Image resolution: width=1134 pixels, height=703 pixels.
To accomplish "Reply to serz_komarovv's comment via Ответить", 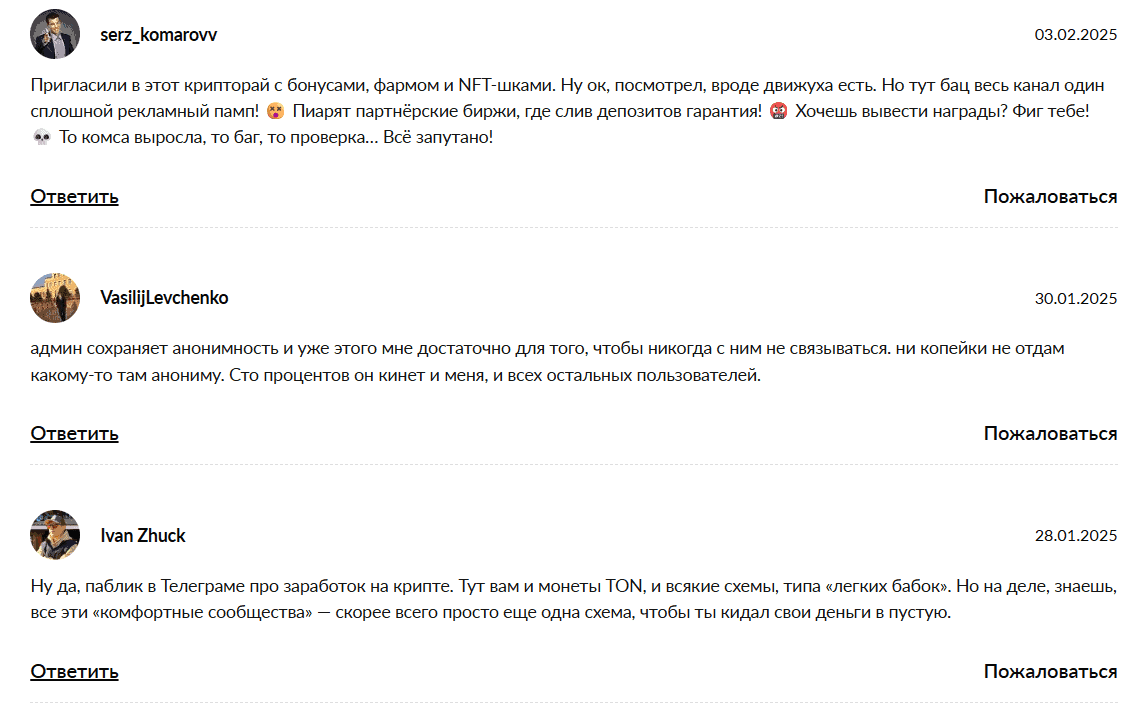I will pos(74,196).
